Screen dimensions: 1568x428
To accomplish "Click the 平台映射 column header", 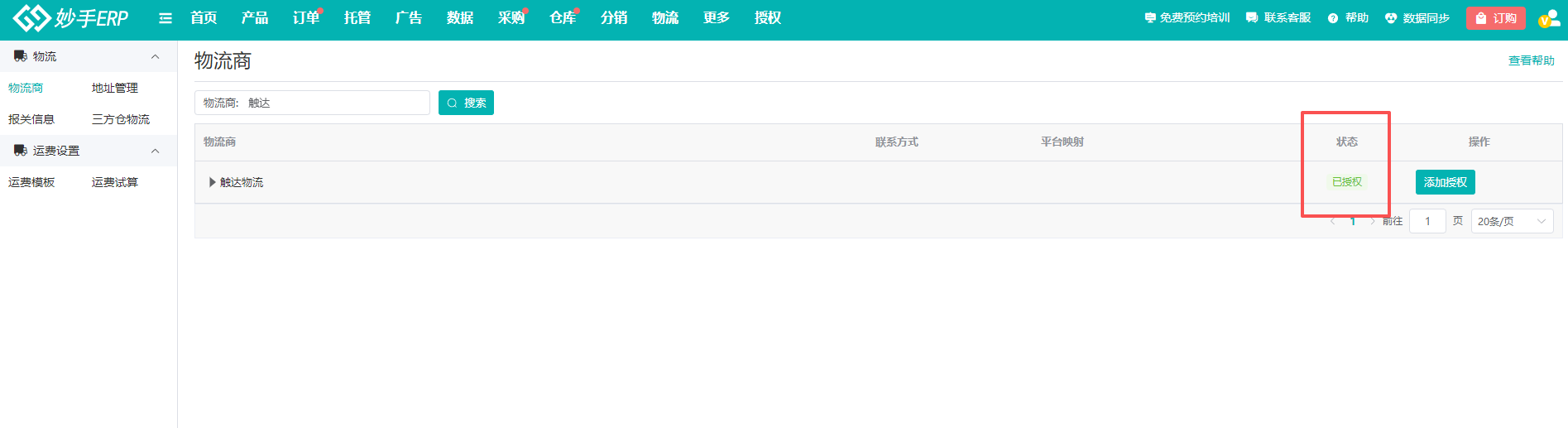I will pos(1062,142).
